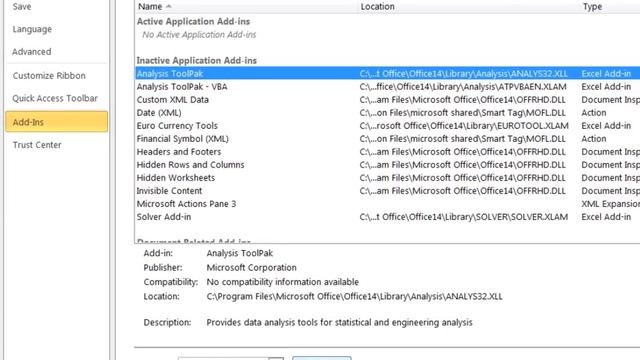Screen dimensions: 640x360
Task: Click the XML Expansion type cell
Action: pyautogui.click(x=611, y=204)
